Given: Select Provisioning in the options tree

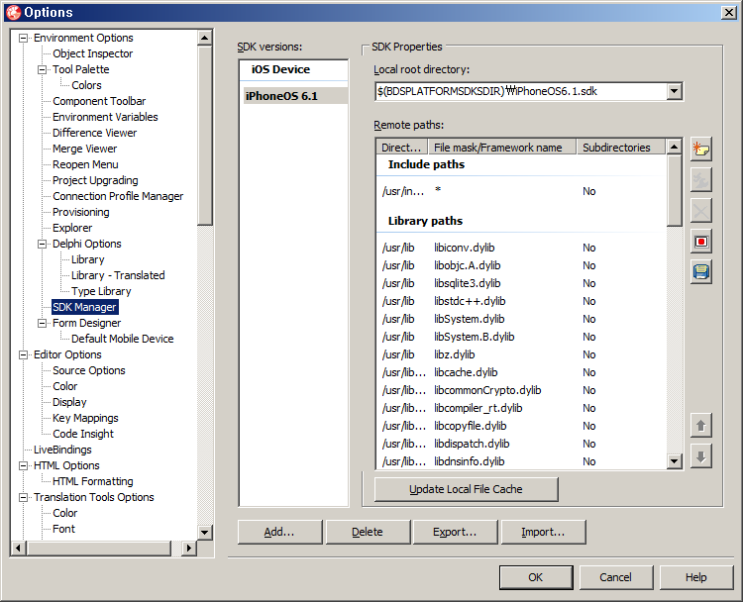Looking at the screenshot, I should coord(81,212).
